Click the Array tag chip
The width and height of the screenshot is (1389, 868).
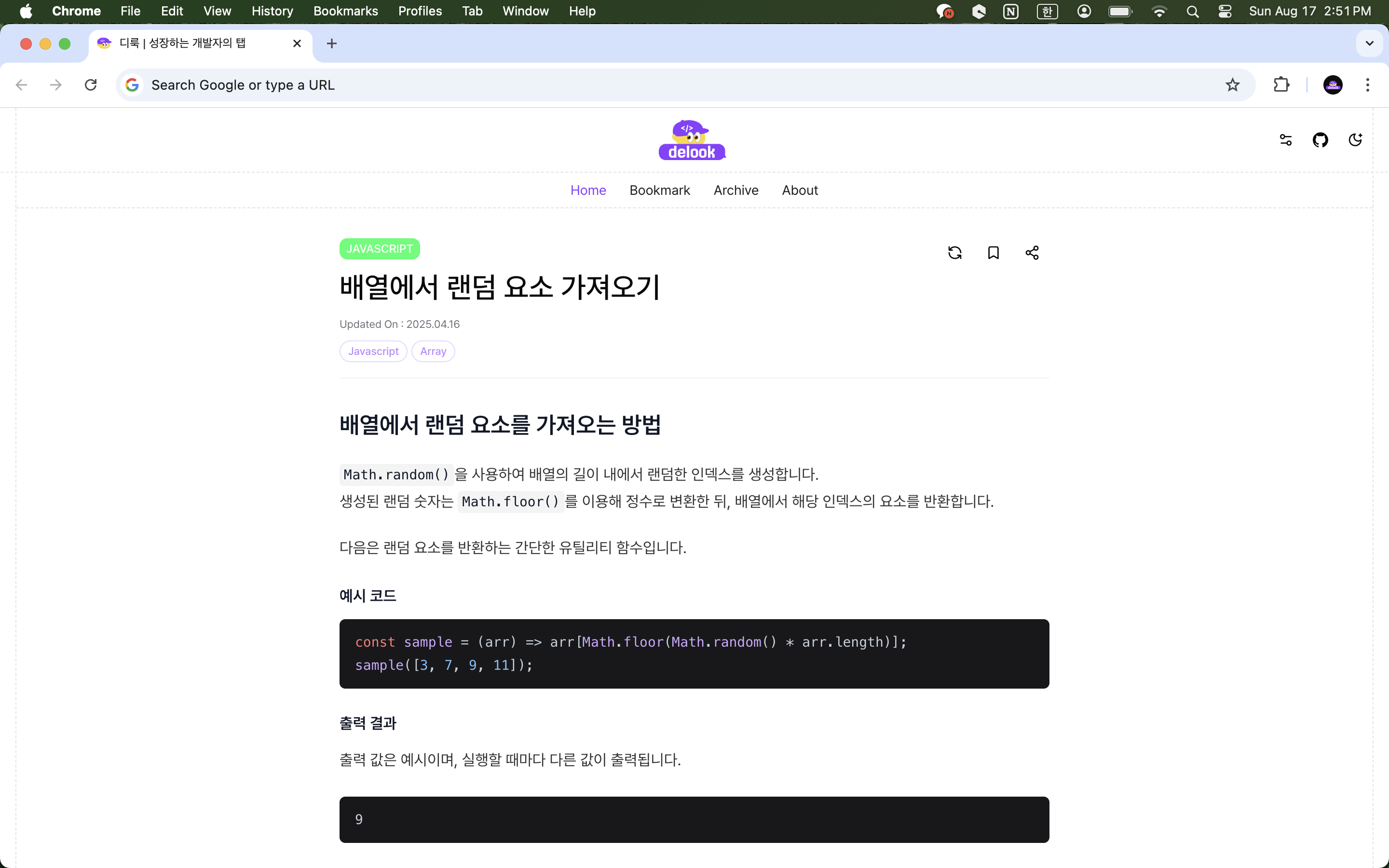tap(433, 352)
